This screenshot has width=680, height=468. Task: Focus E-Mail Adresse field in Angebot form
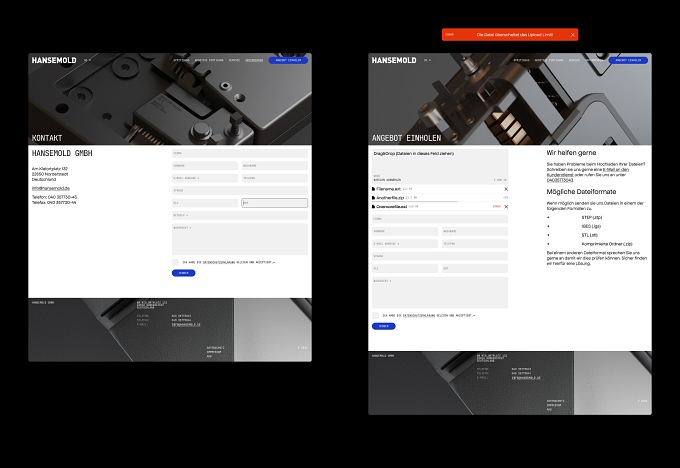click(x=405, y=244)
